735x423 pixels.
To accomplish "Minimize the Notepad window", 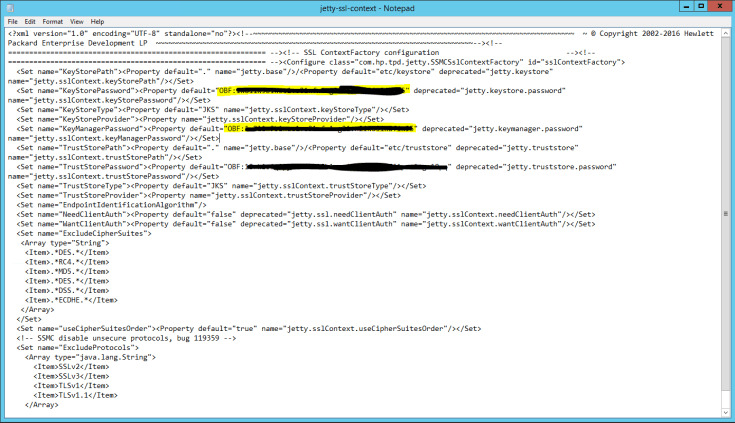I will pyautogui.click(x=686, y=7).
